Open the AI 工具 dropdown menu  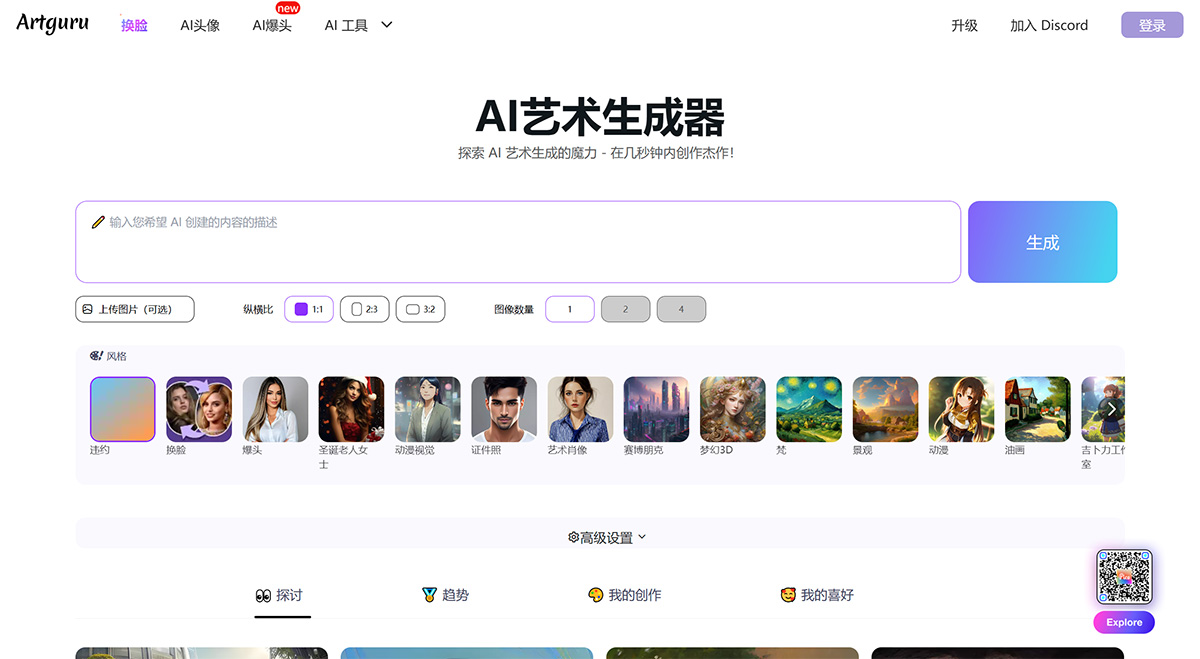[x=357, y=24]
